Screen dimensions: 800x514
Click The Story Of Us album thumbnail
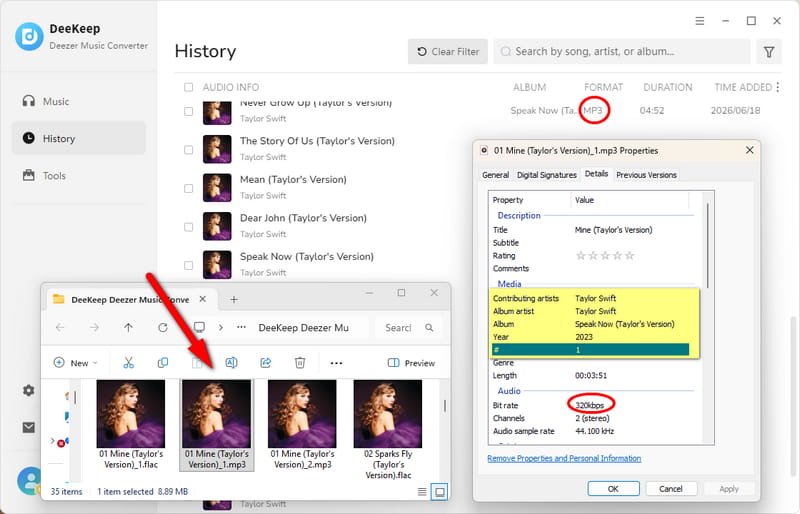click(217, 149)
